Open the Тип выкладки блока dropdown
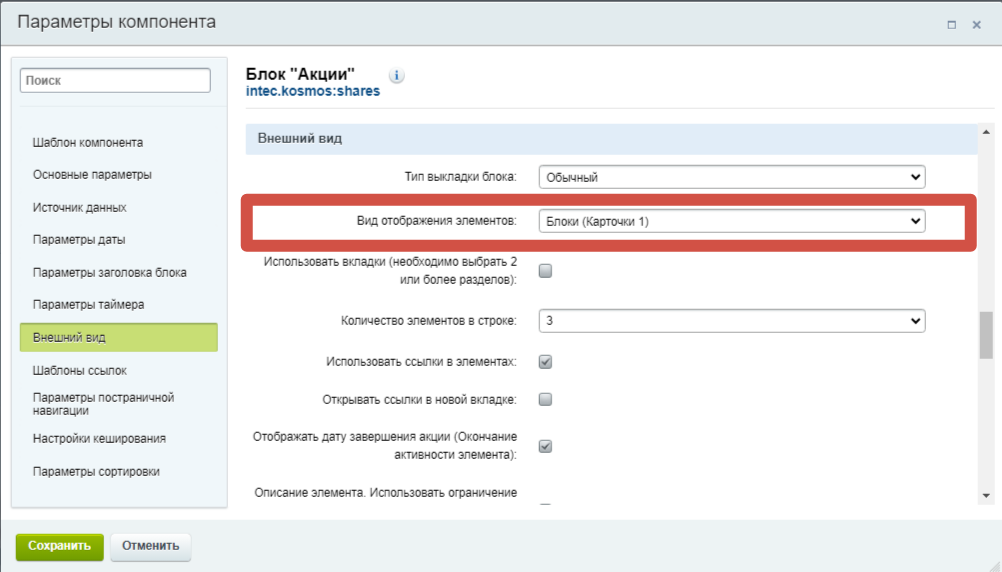 pos(732,177)
